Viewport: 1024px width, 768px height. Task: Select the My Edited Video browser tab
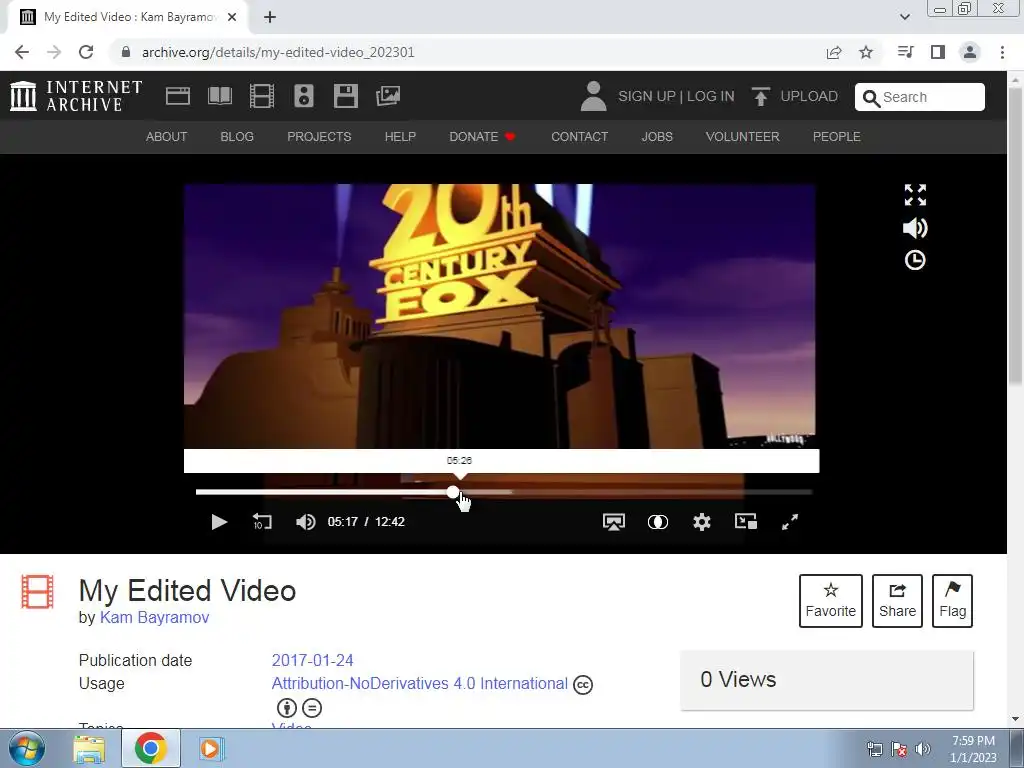pyautogui.click(x=128, y=18)
